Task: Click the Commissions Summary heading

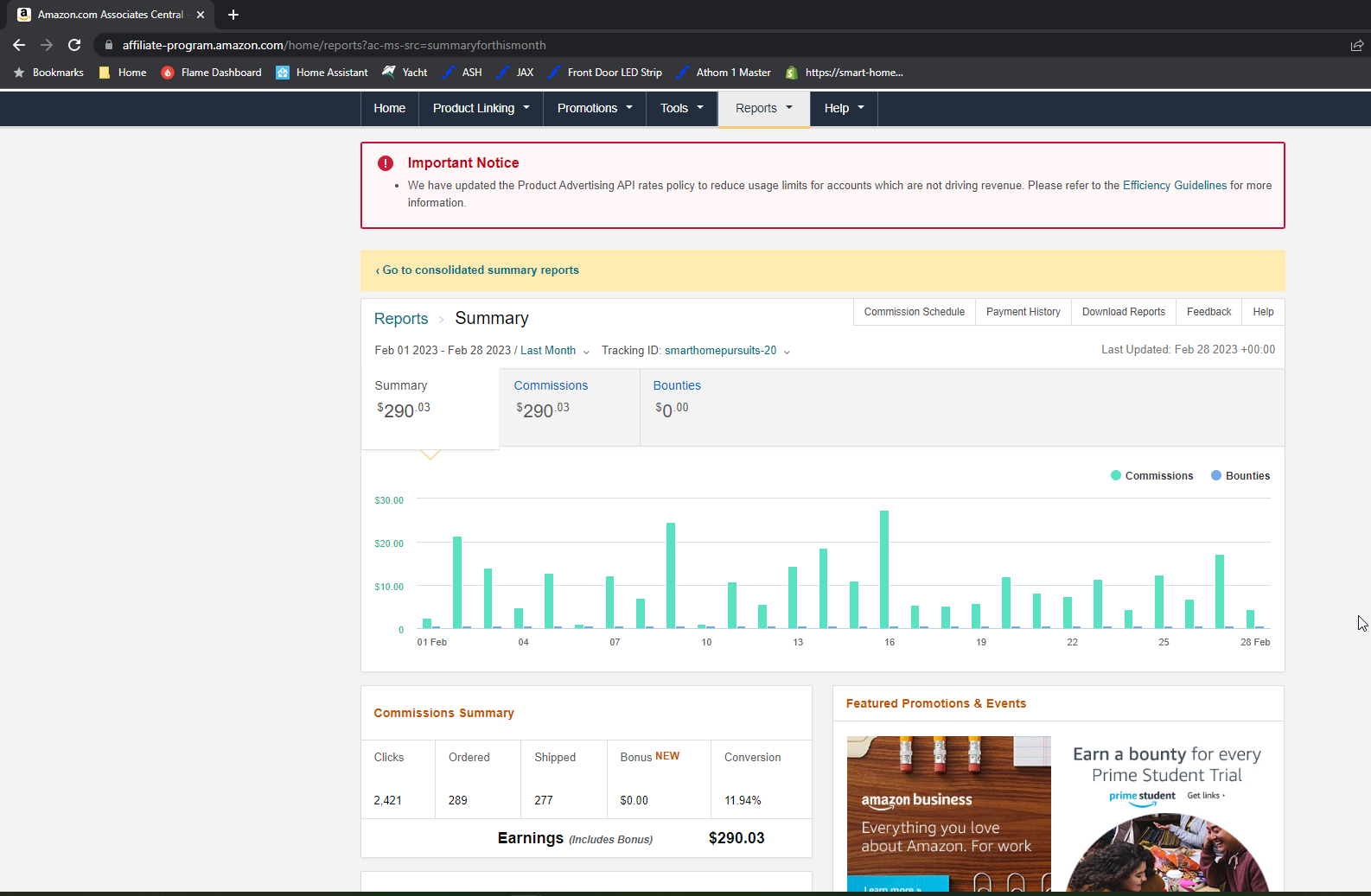Action: 444,714
